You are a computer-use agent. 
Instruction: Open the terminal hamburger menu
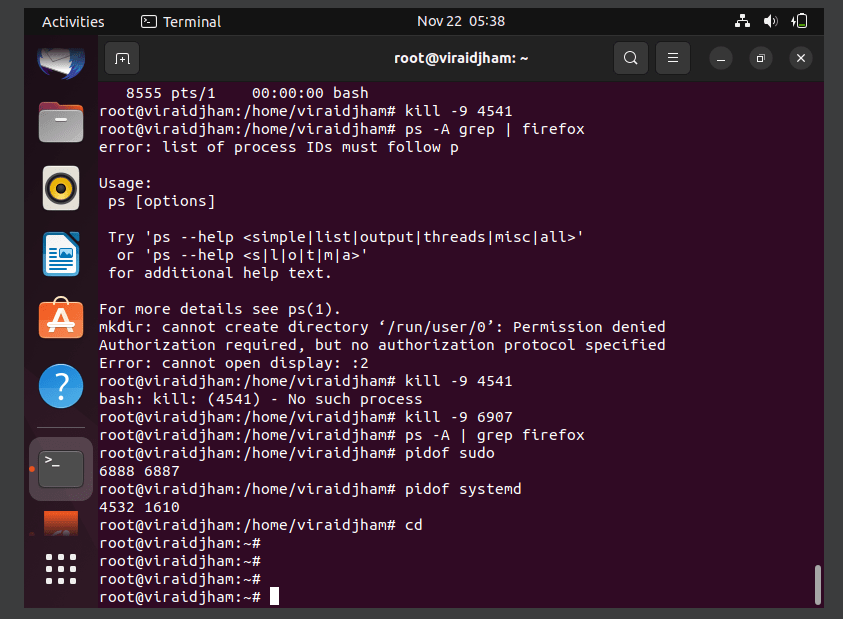point(673,58)
